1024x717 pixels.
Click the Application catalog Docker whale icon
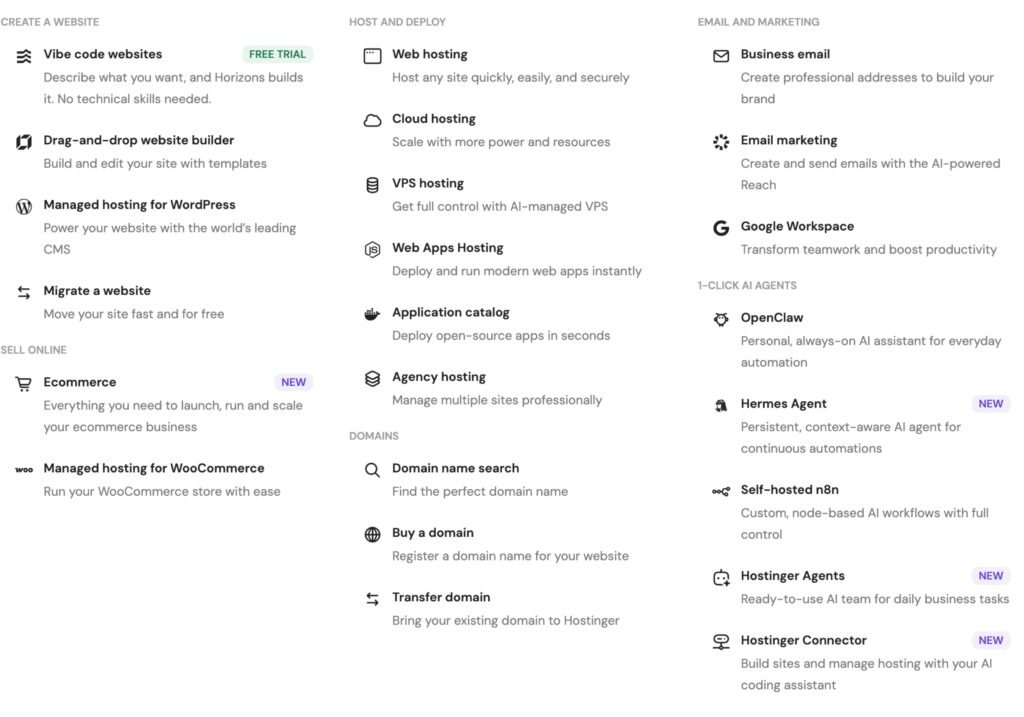point(372,314)
